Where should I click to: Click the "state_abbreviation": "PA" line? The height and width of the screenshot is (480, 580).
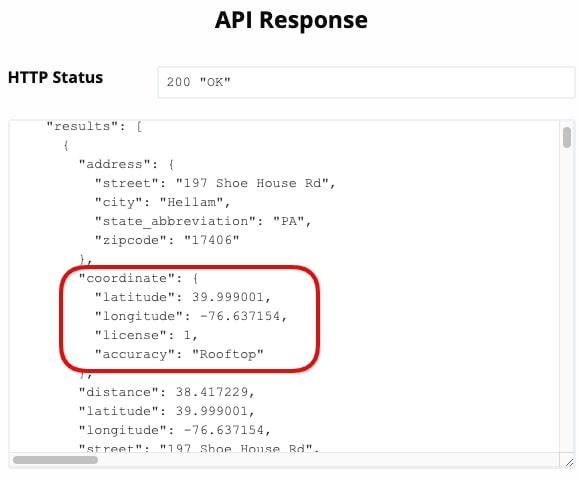[x=203, y=221]
